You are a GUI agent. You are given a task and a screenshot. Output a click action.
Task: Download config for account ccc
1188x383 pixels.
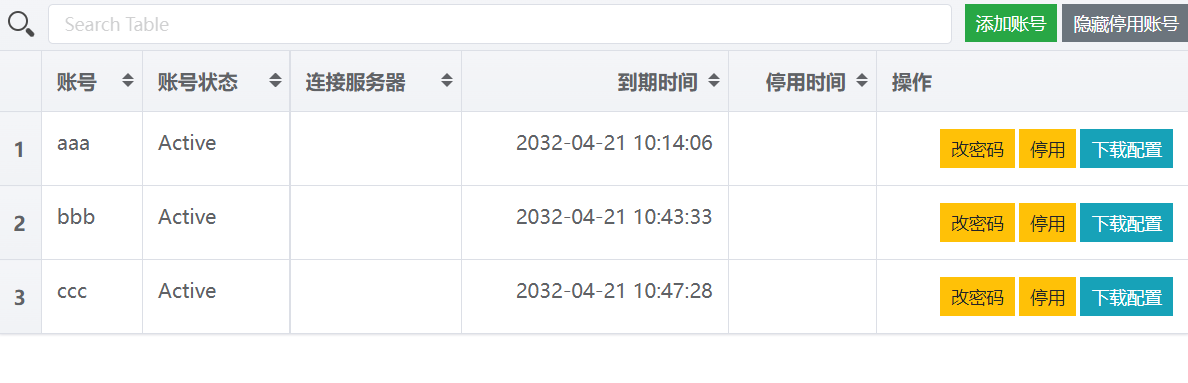click(1127, 297)
